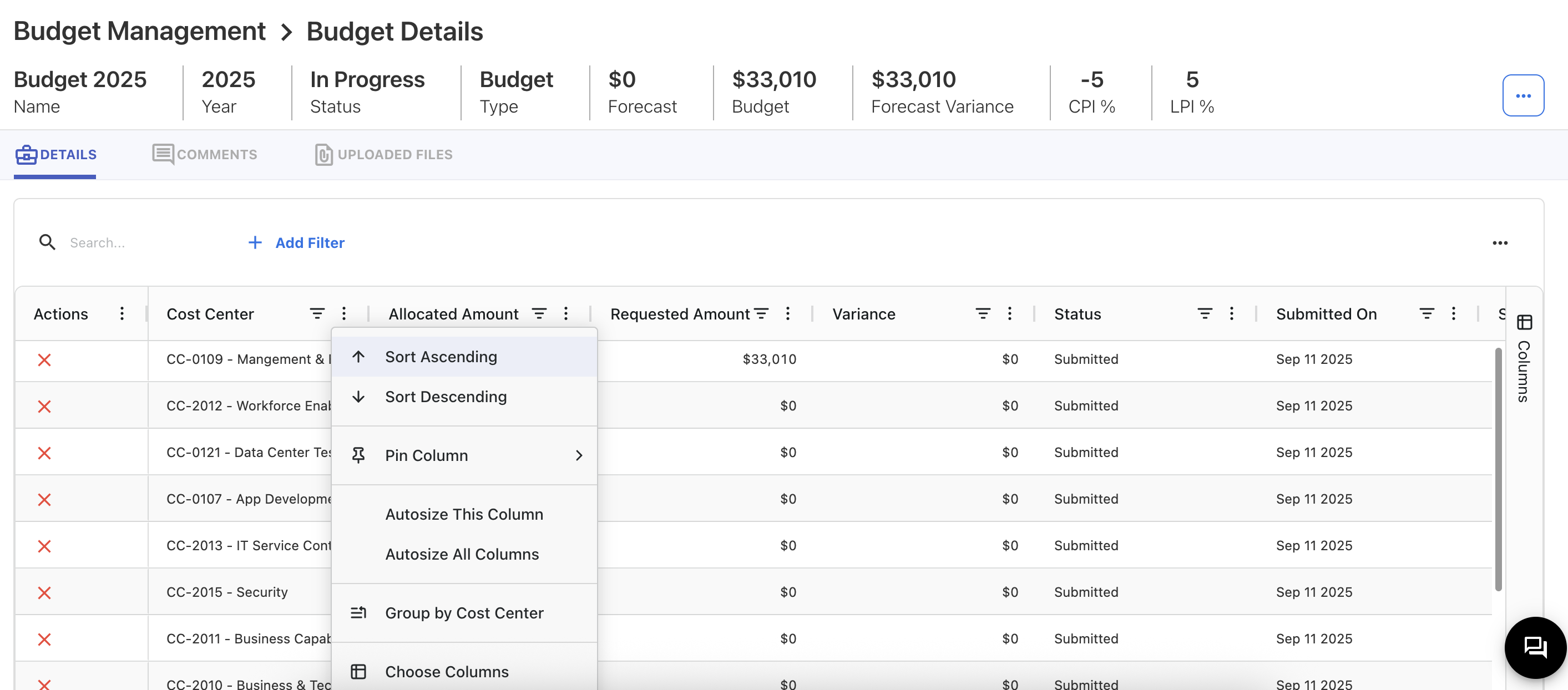Click the Submitted On filter icon

pyautogui.click(x=1426, y=314)
